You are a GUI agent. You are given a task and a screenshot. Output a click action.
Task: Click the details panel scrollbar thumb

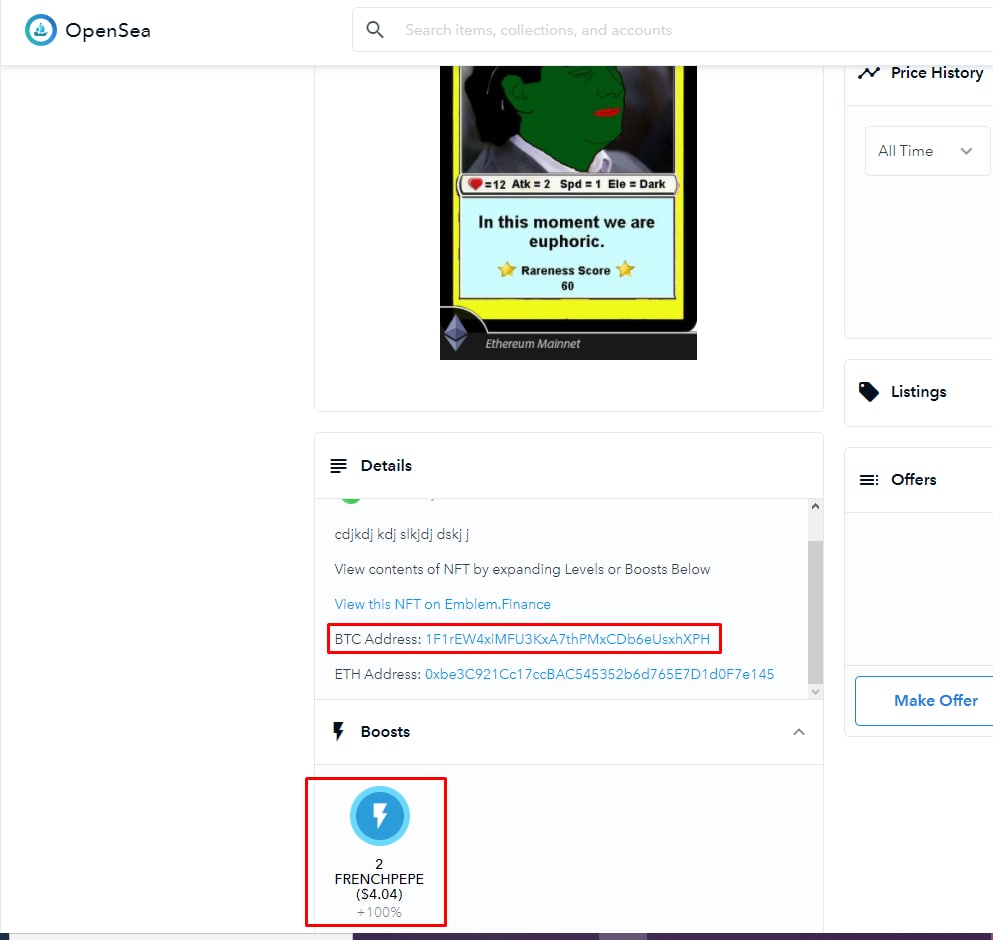[x=815, y=611]
